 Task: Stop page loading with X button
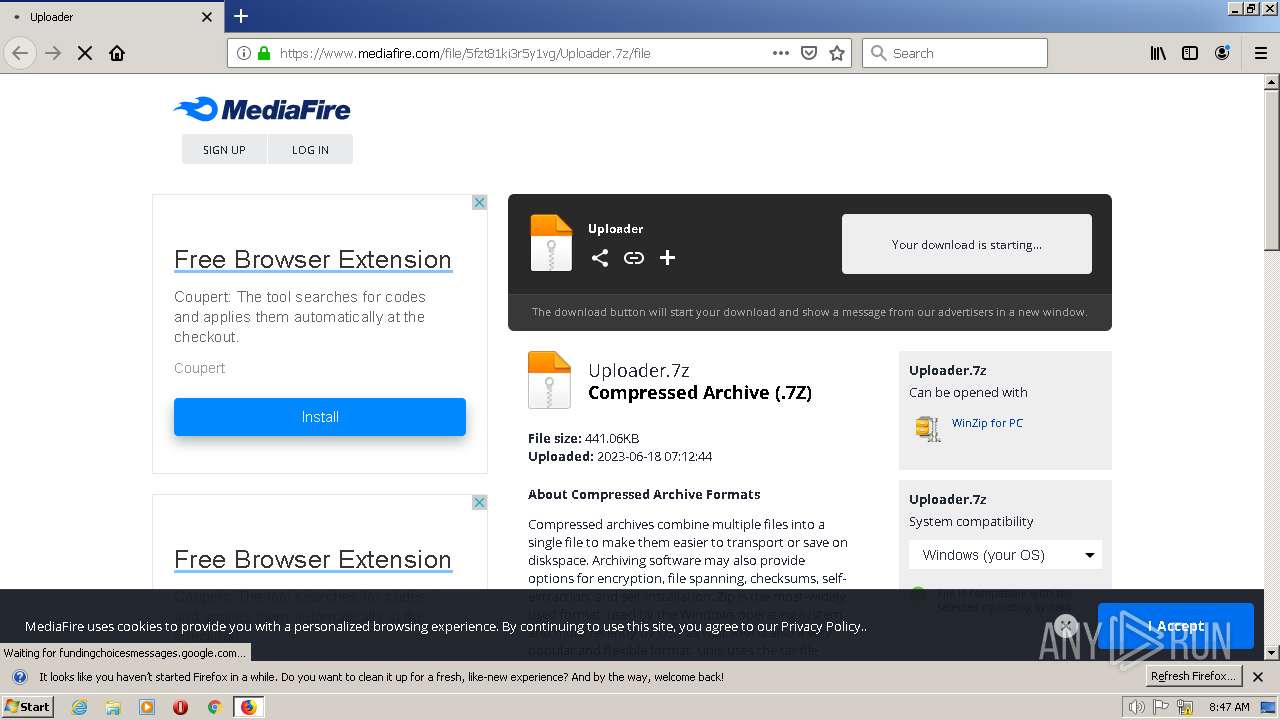coord(85,53)
